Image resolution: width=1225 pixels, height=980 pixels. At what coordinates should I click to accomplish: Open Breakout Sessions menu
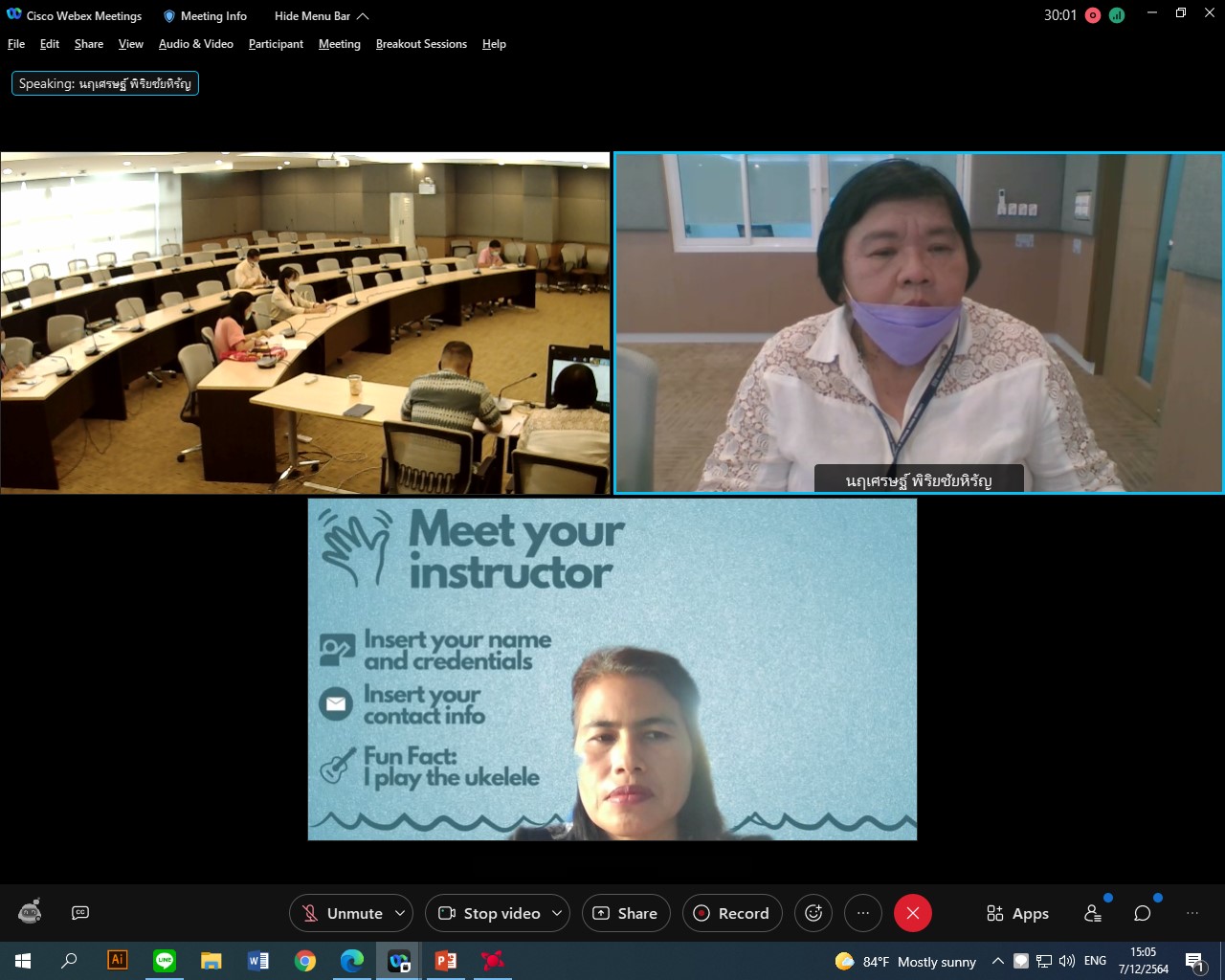pyautogui.click(x=421, y=44)
